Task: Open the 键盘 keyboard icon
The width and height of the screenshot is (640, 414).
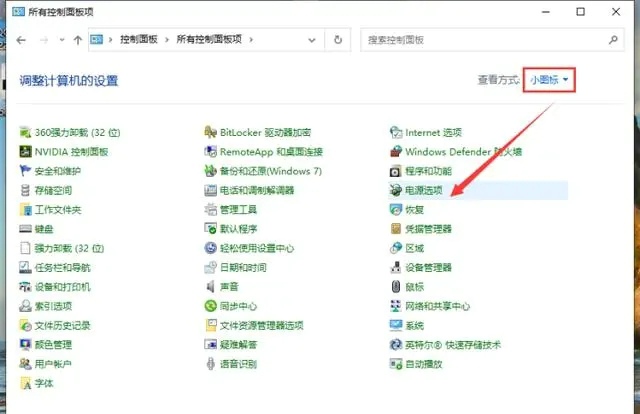Action: coord(25,229)
